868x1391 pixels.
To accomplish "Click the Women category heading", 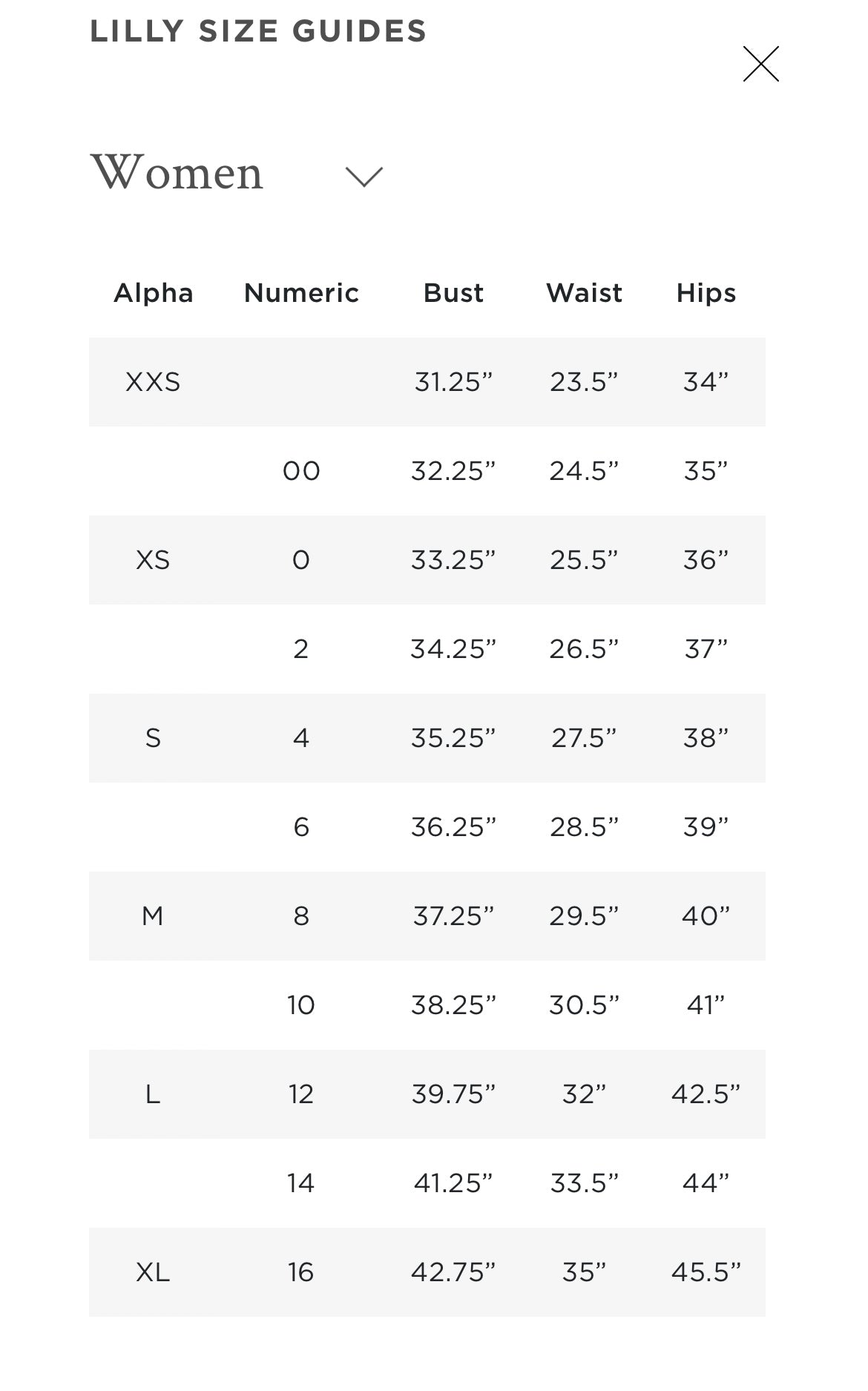I will [177, 173].
